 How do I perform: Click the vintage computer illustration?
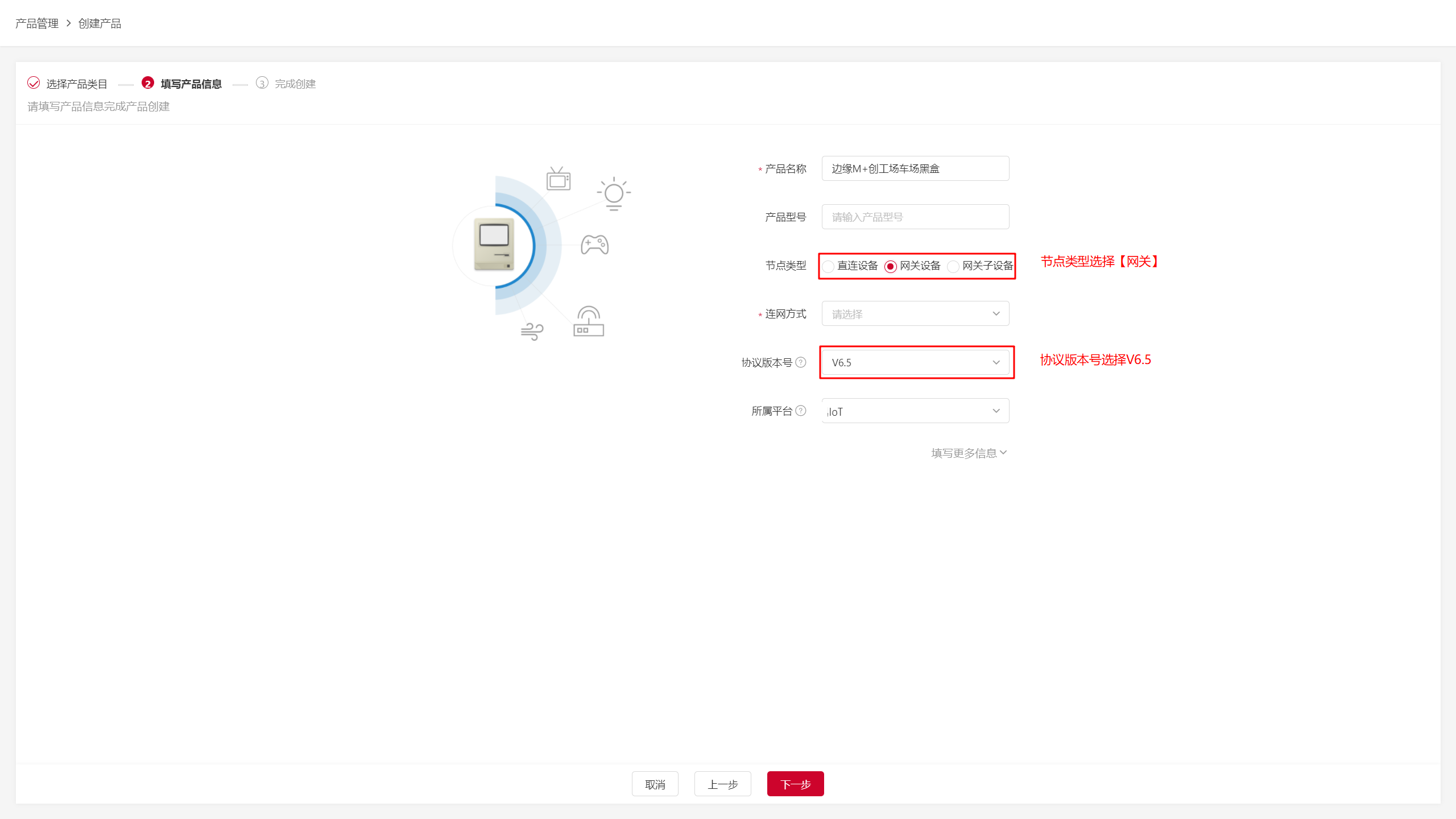(494, 245)
